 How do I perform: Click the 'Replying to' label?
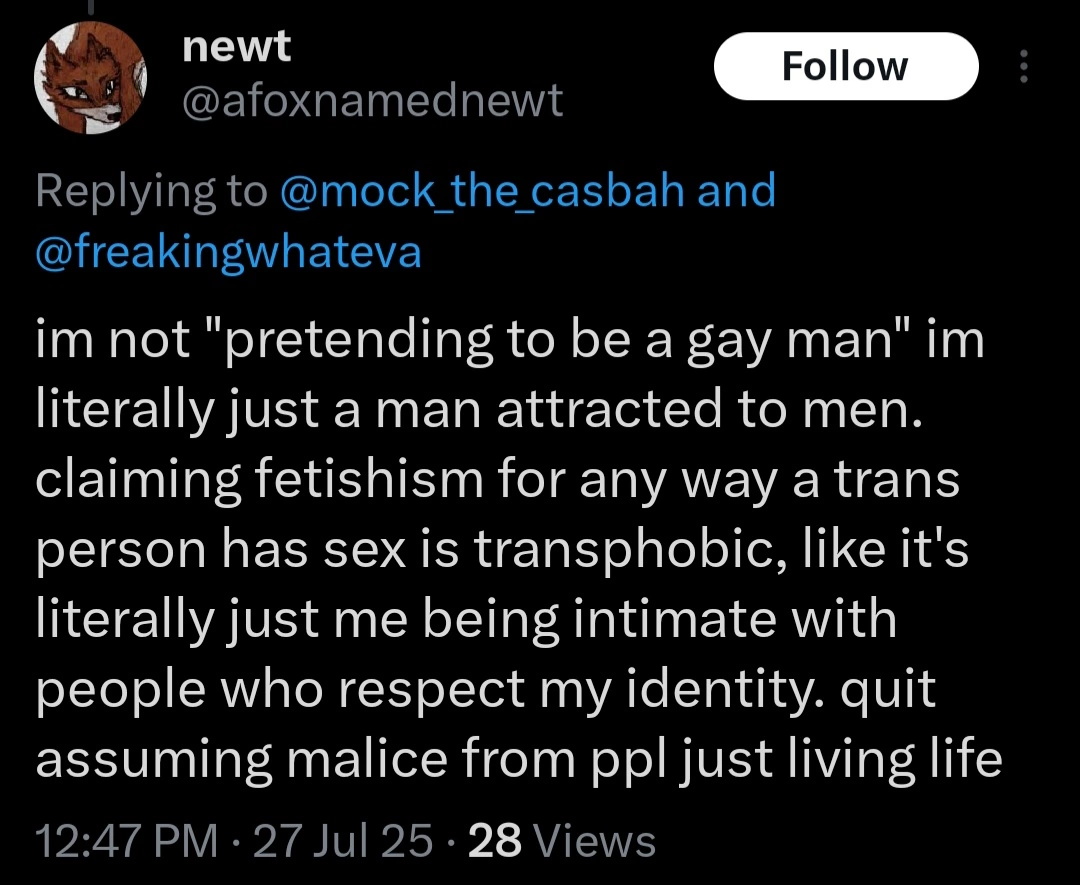151,192
